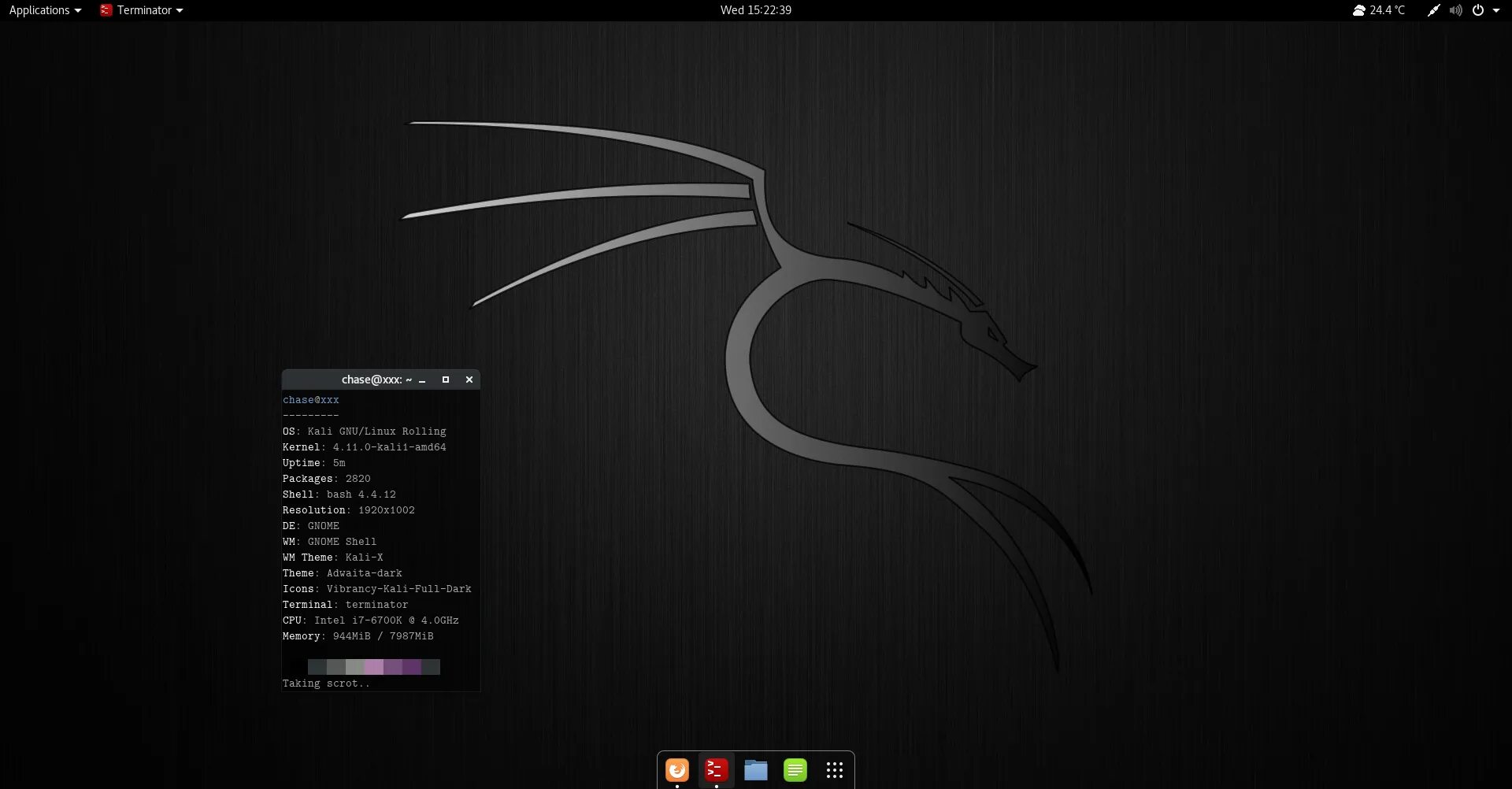Click the Icons Vibrancy-Kali-Full-Dark line
Viewport: 1512px width, 789px height.
[x=377, y=589]
